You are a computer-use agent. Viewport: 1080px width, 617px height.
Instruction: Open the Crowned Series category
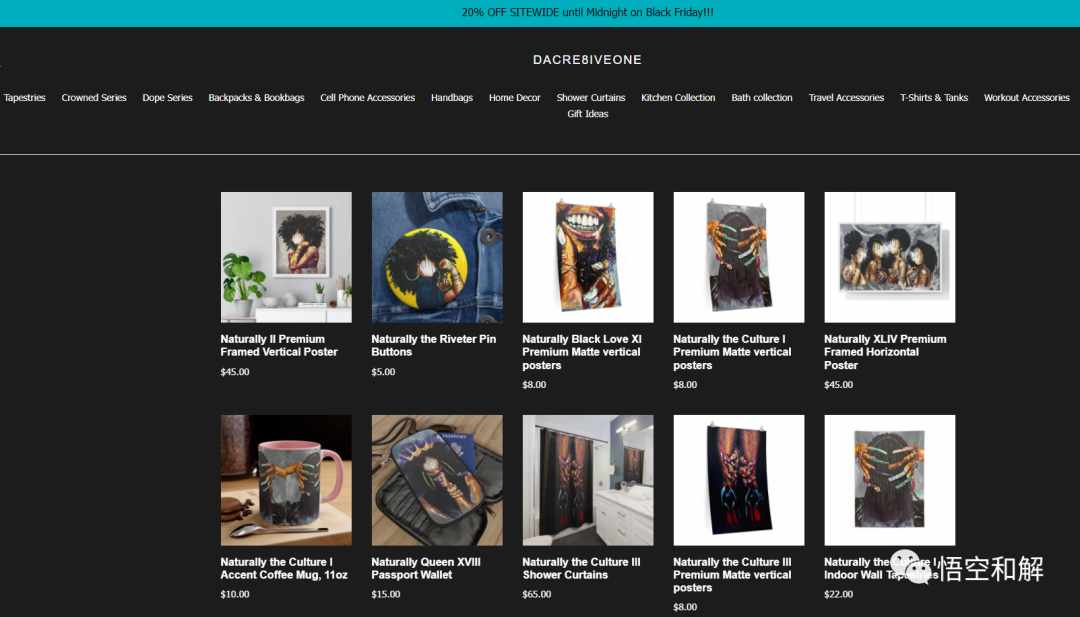click(94, 98)
